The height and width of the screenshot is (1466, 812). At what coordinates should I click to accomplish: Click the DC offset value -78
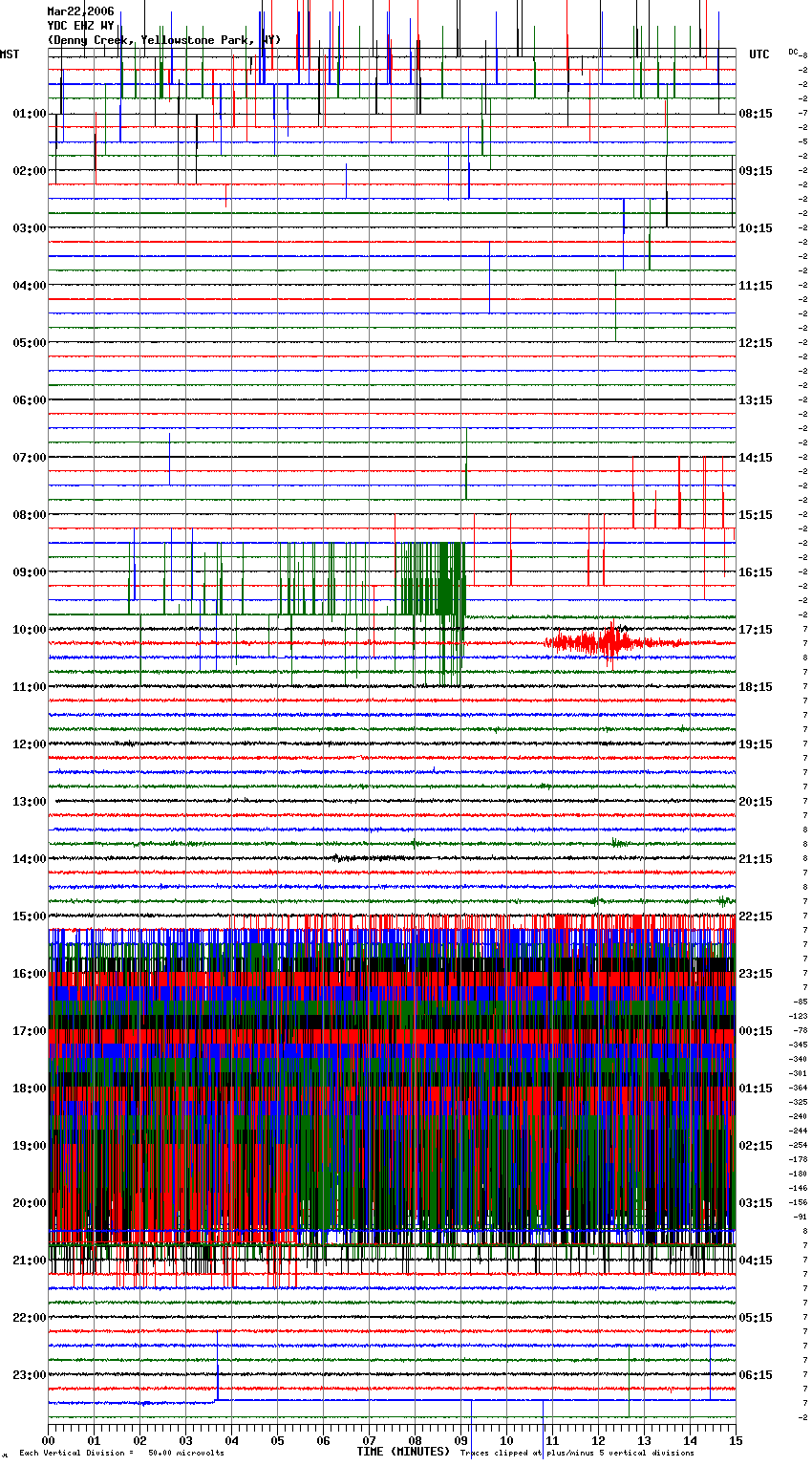801,1030
